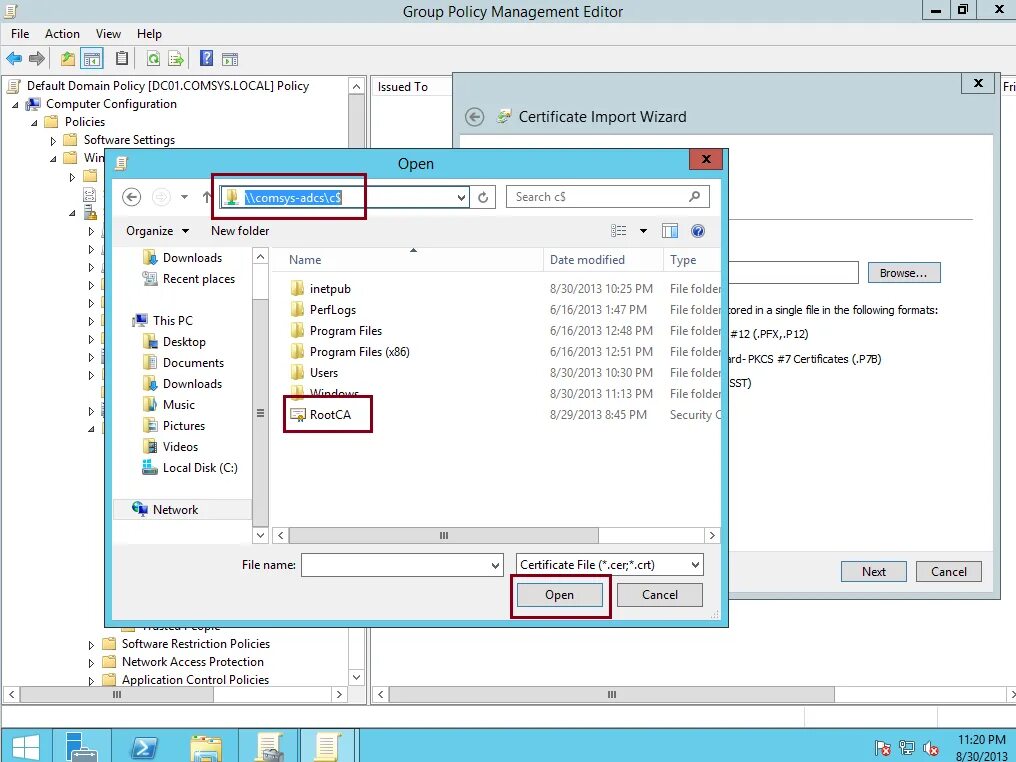Click the Browse... button in the wizard
This screenshot has height=762, width=1016.
(x=903, y=273)
